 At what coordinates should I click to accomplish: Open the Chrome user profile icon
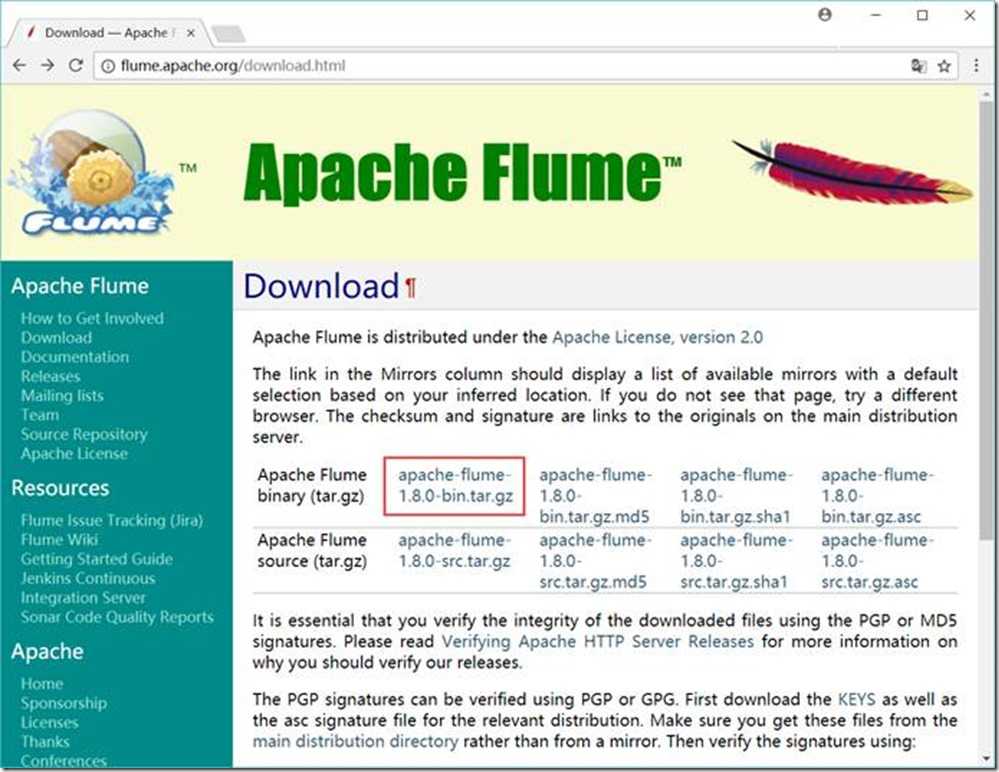point(825,15)
